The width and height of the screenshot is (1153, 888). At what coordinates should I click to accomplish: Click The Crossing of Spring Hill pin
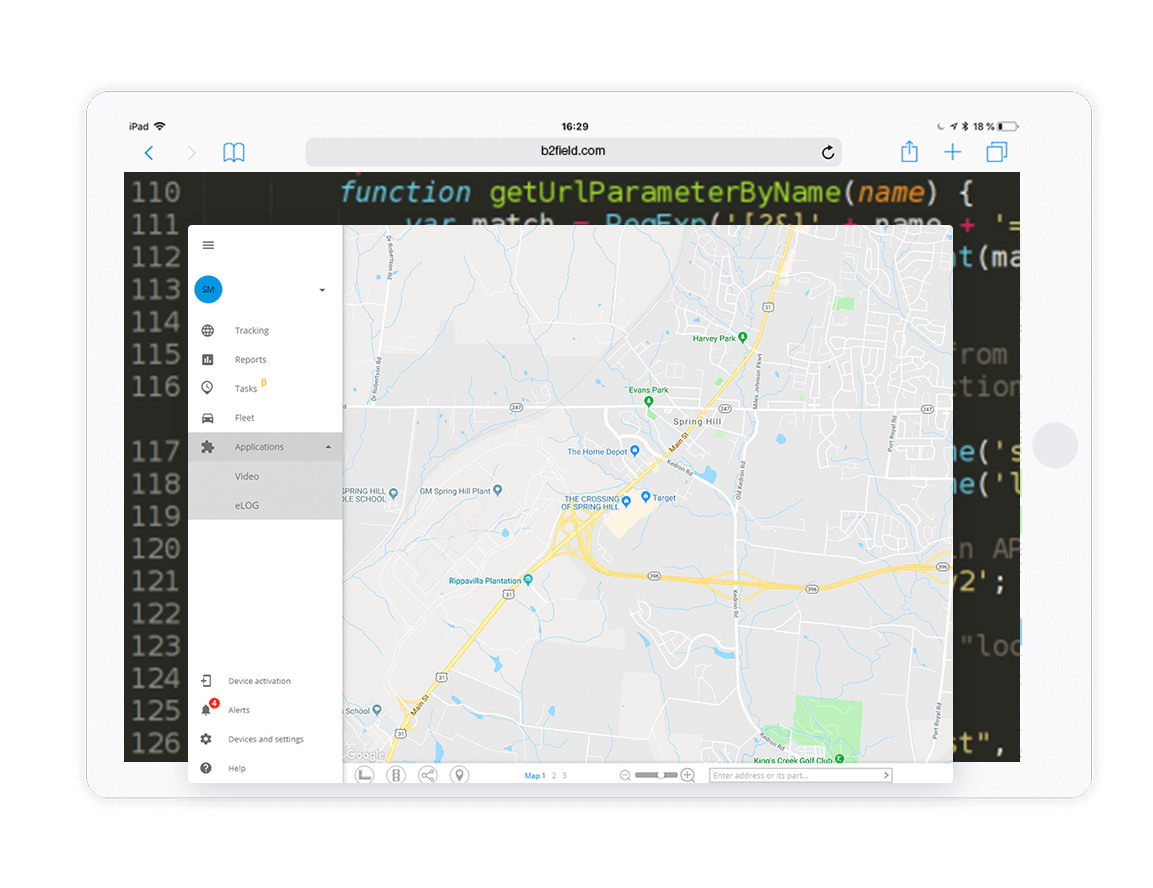click(x=626, y=501)
